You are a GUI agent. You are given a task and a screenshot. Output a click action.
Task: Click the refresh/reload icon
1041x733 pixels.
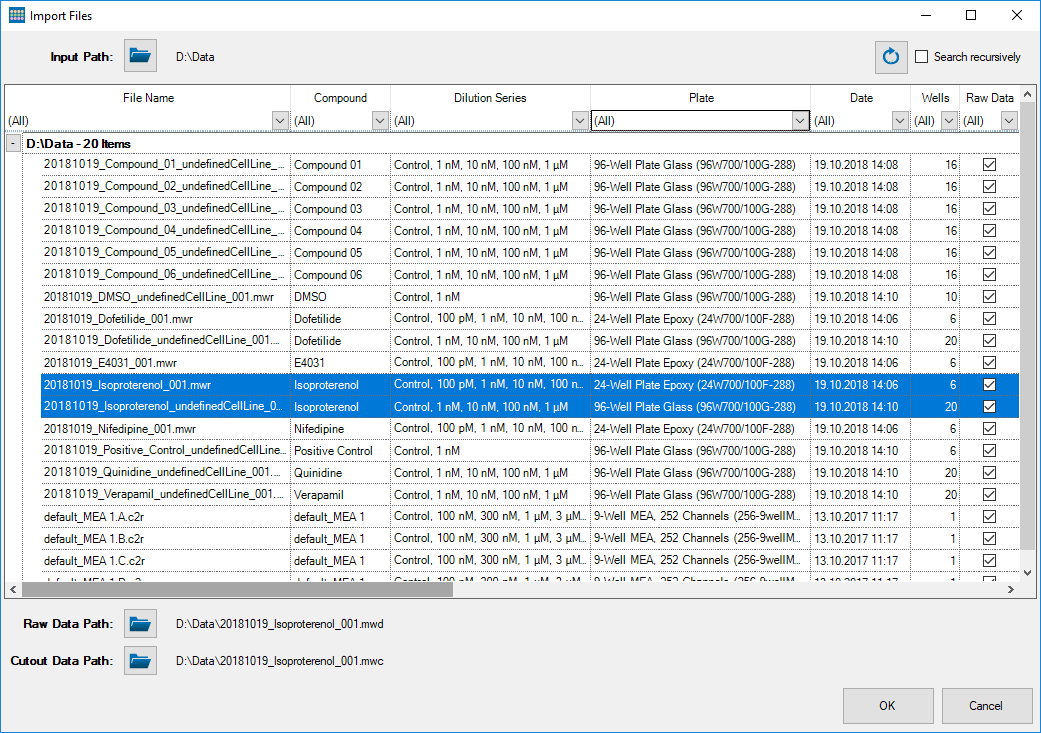[891, 57]
